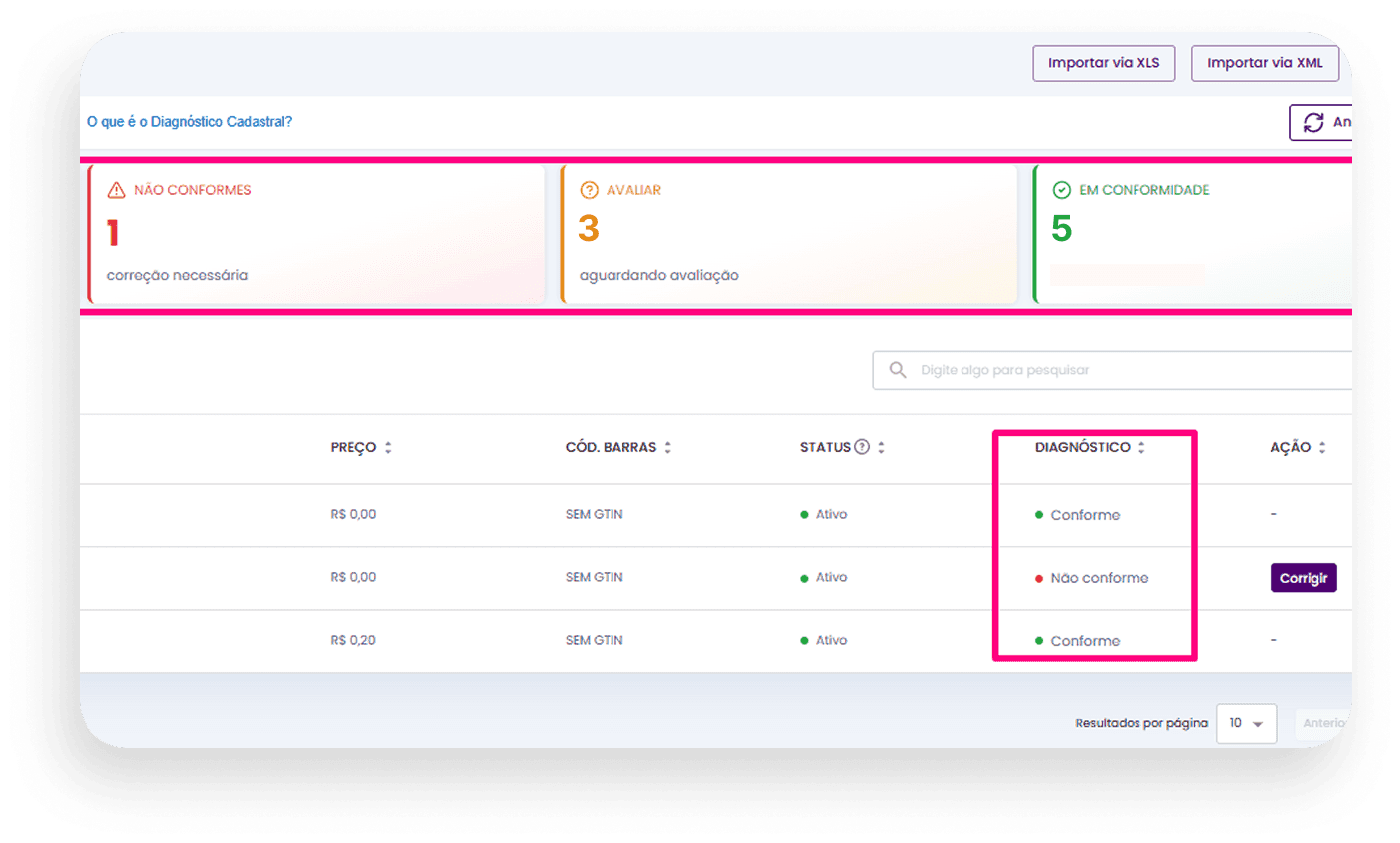Click the number 3 on Avaliar card
This screenshot has height=843, width=1400.
589,229
